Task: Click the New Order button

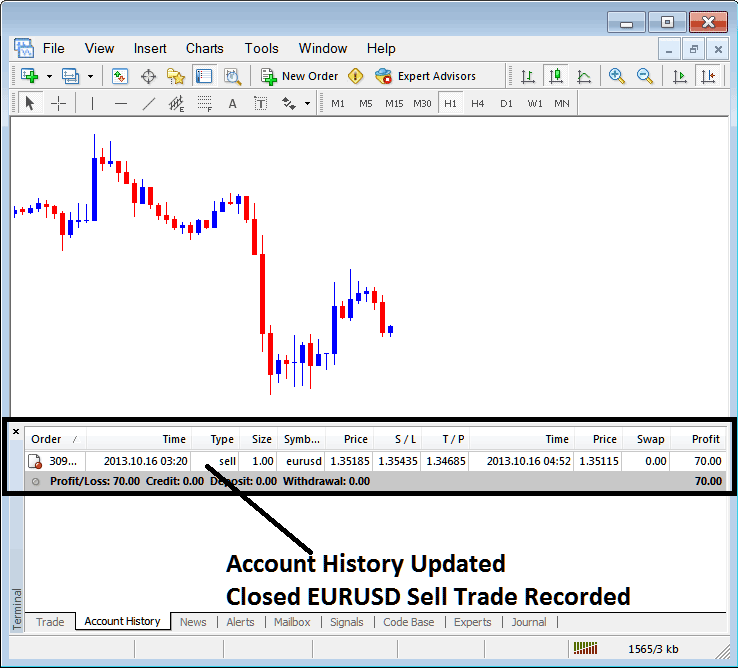Action: coord(300,76)
